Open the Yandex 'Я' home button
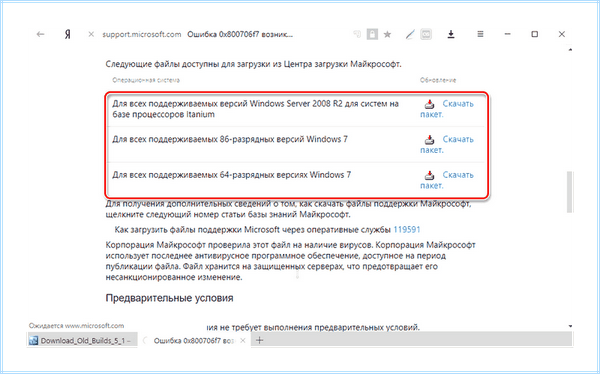This screenshot has width=600, height=374. (x=67, y=34)
